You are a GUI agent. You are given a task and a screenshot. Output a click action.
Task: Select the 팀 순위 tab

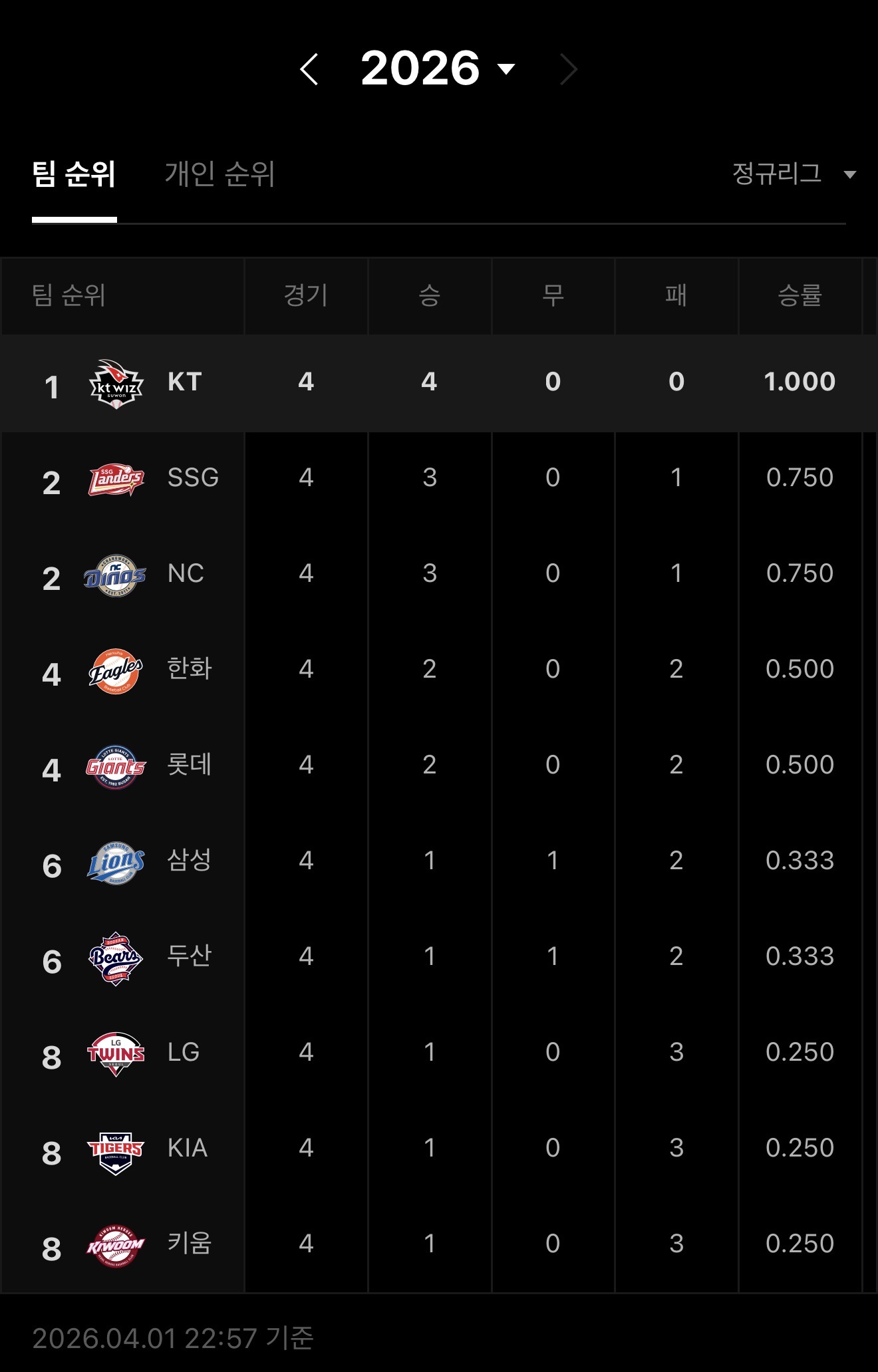tap(74, 174)
